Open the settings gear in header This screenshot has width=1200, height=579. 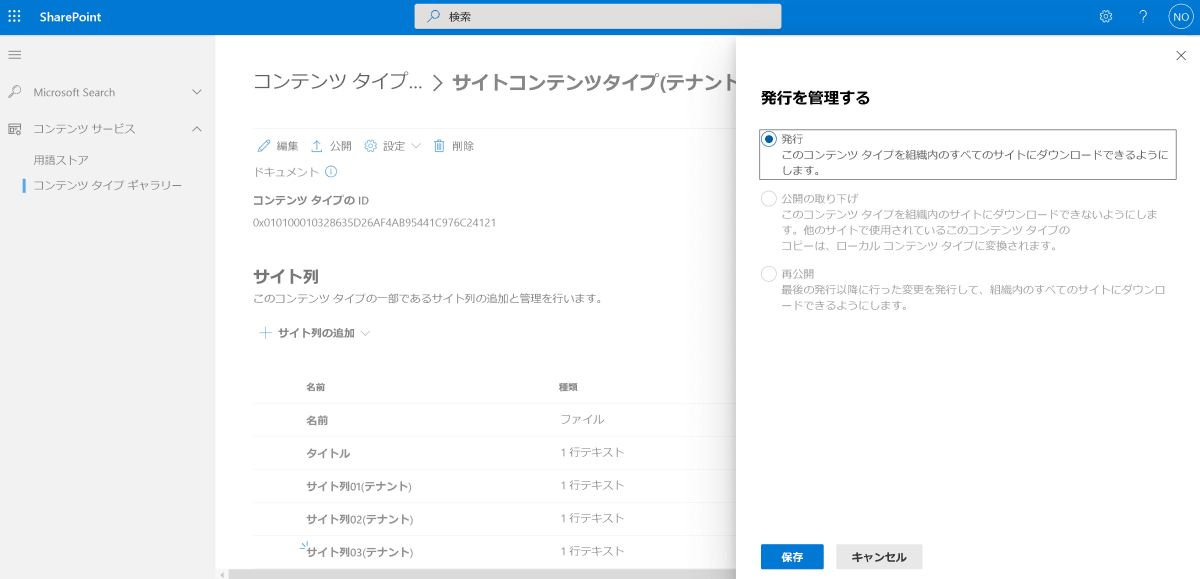(1106, 17)
